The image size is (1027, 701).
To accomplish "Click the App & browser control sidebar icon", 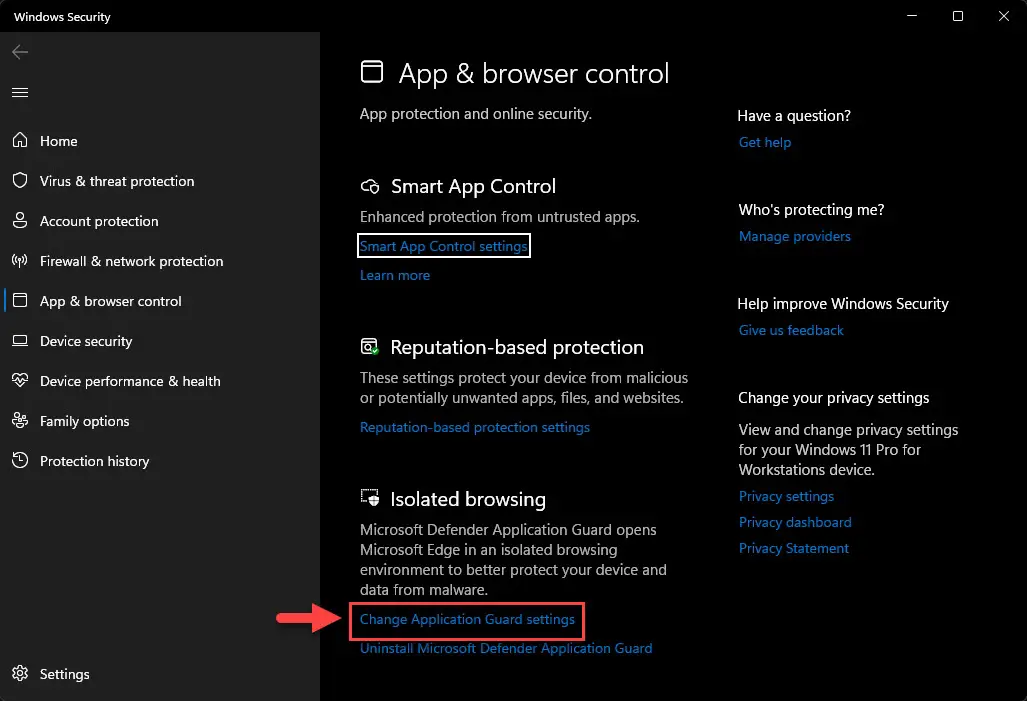I will [20, 300].
